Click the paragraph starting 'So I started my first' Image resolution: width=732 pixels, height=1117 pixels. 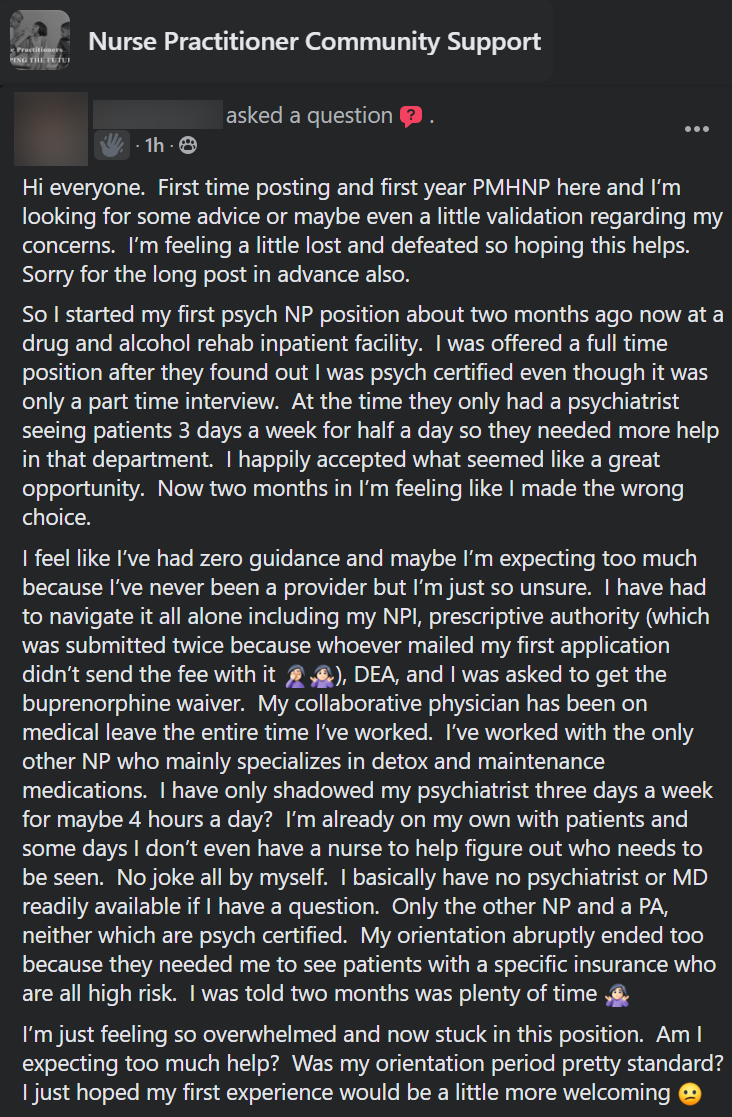coord(372,415)
